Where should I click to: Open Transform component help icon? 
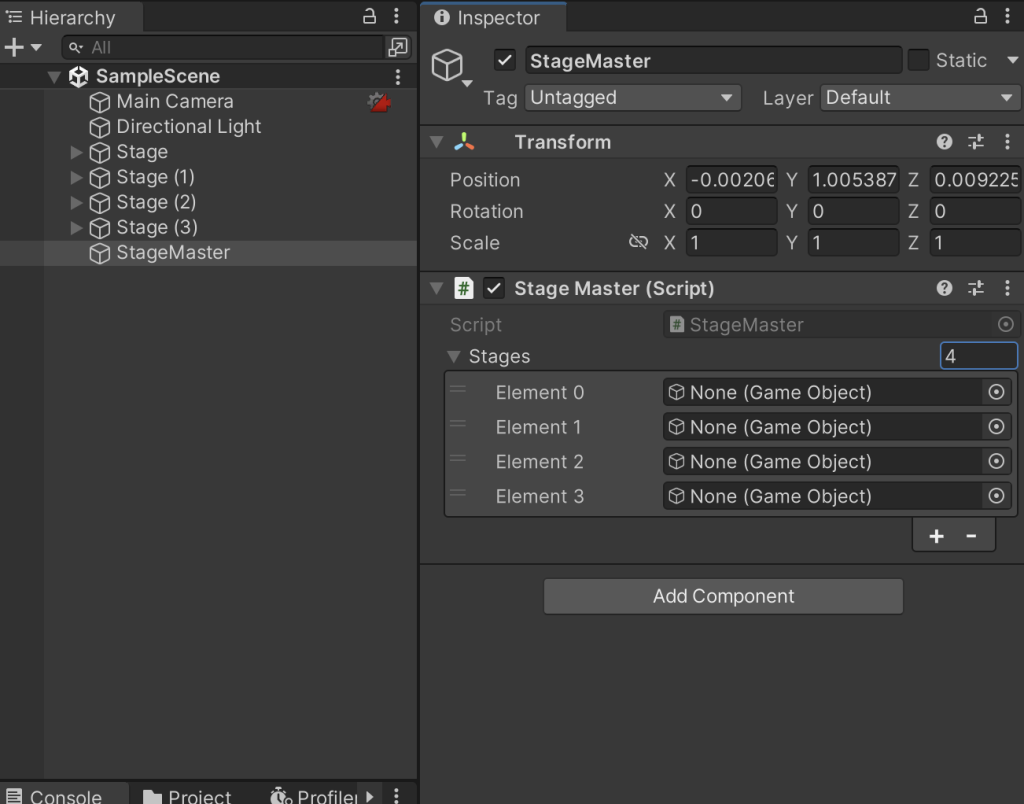click(944, 142)
